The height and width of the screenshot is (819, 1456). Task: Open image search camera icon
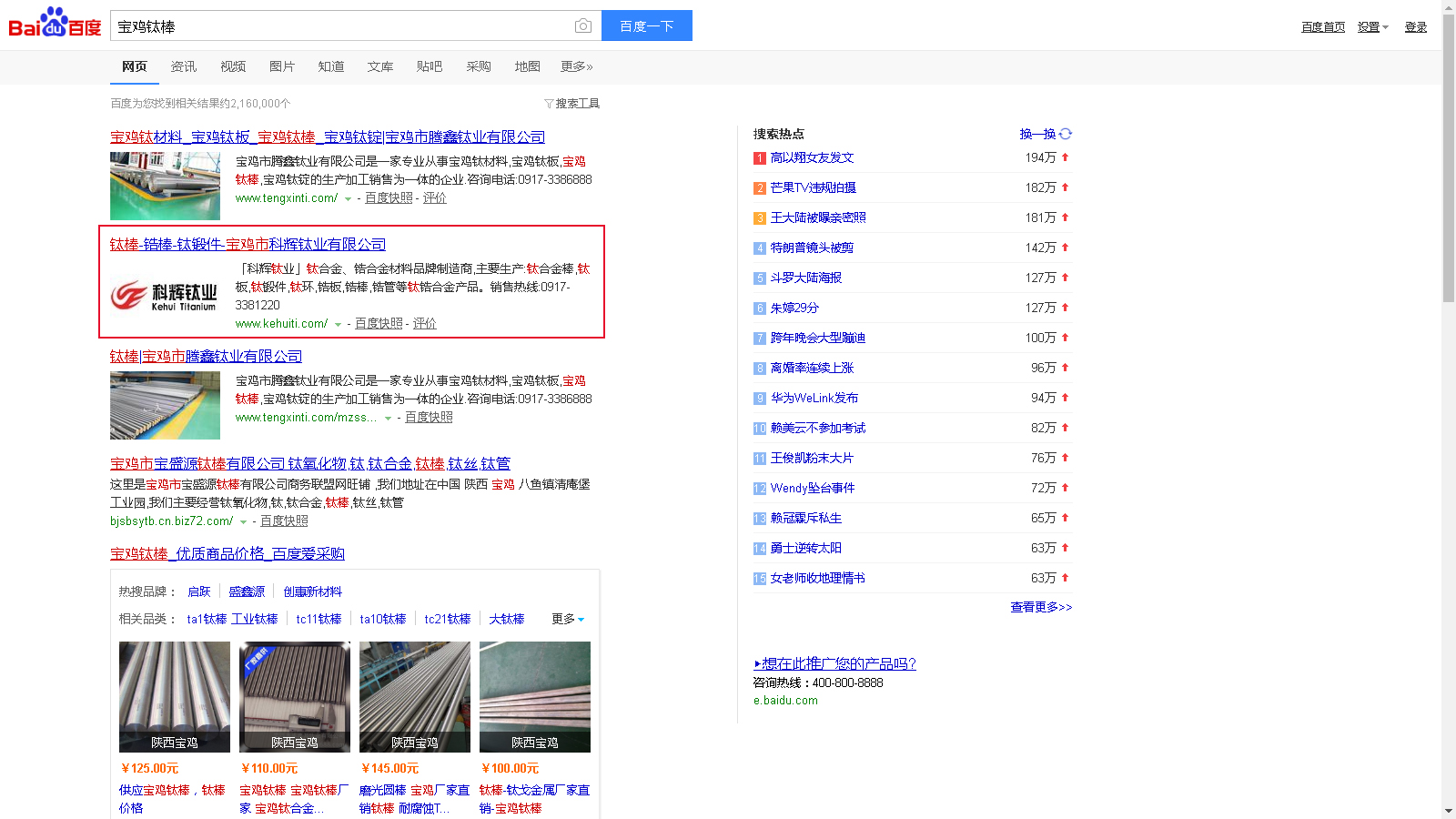pyautogui.click(x=583, y=26)
